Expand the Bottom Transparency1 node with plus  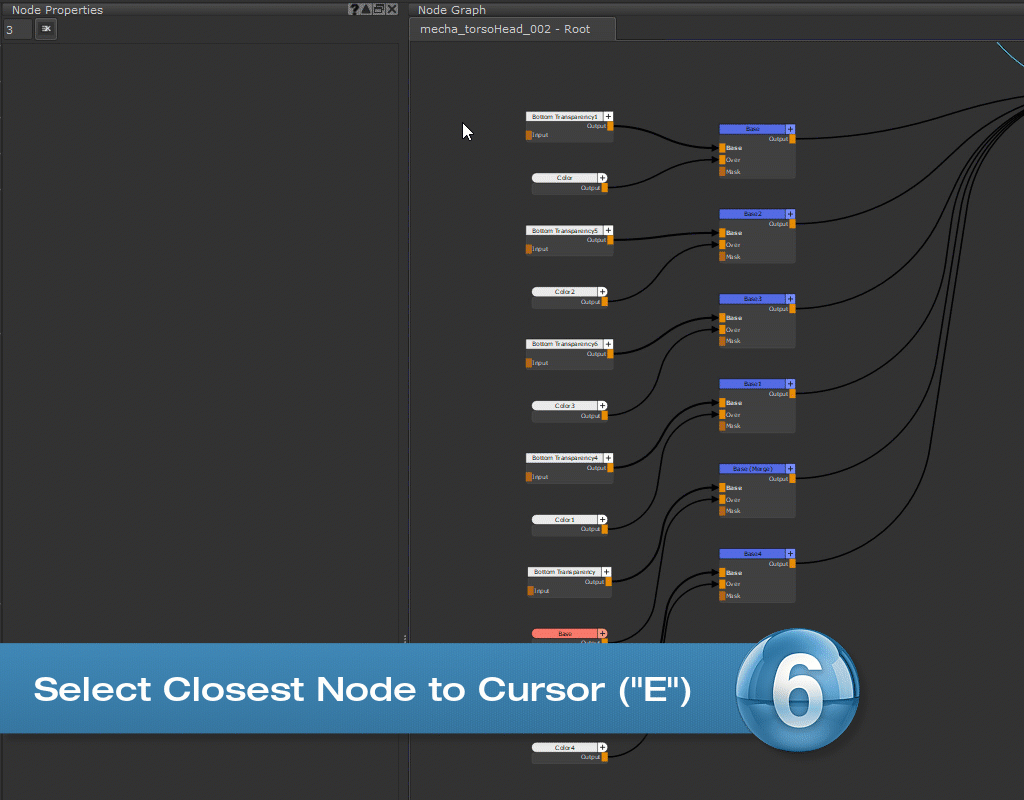[x=608, y=117]
